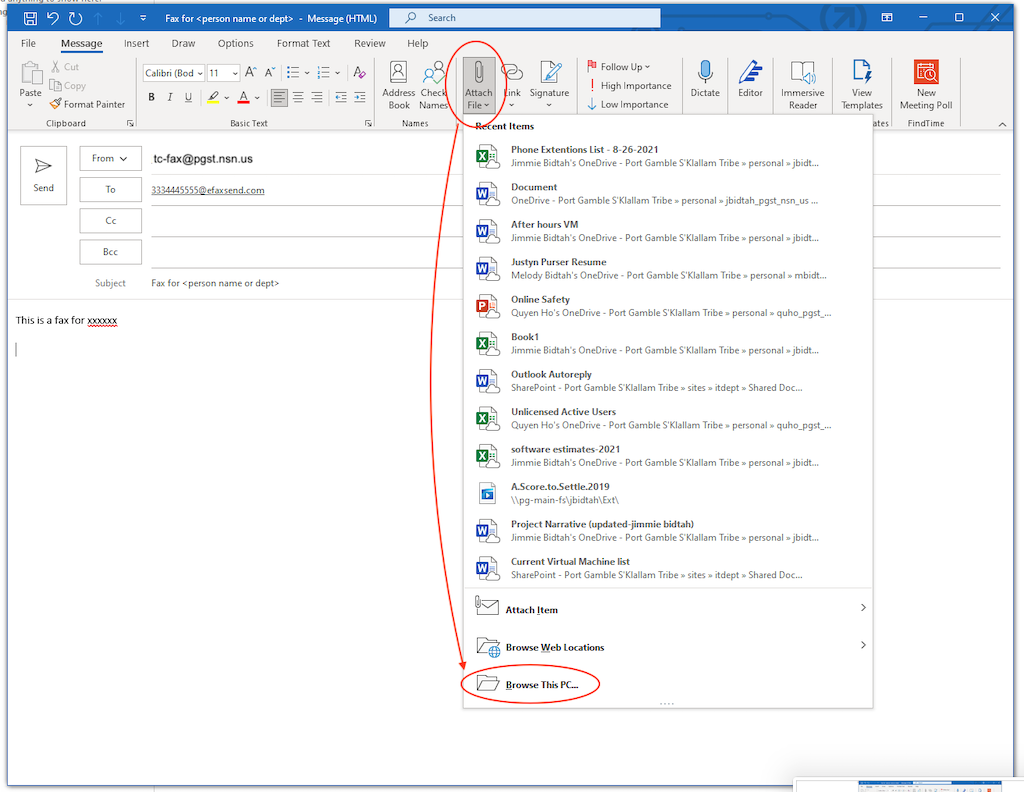Open the File tab

pyautogui.click(x=28, y=43)
